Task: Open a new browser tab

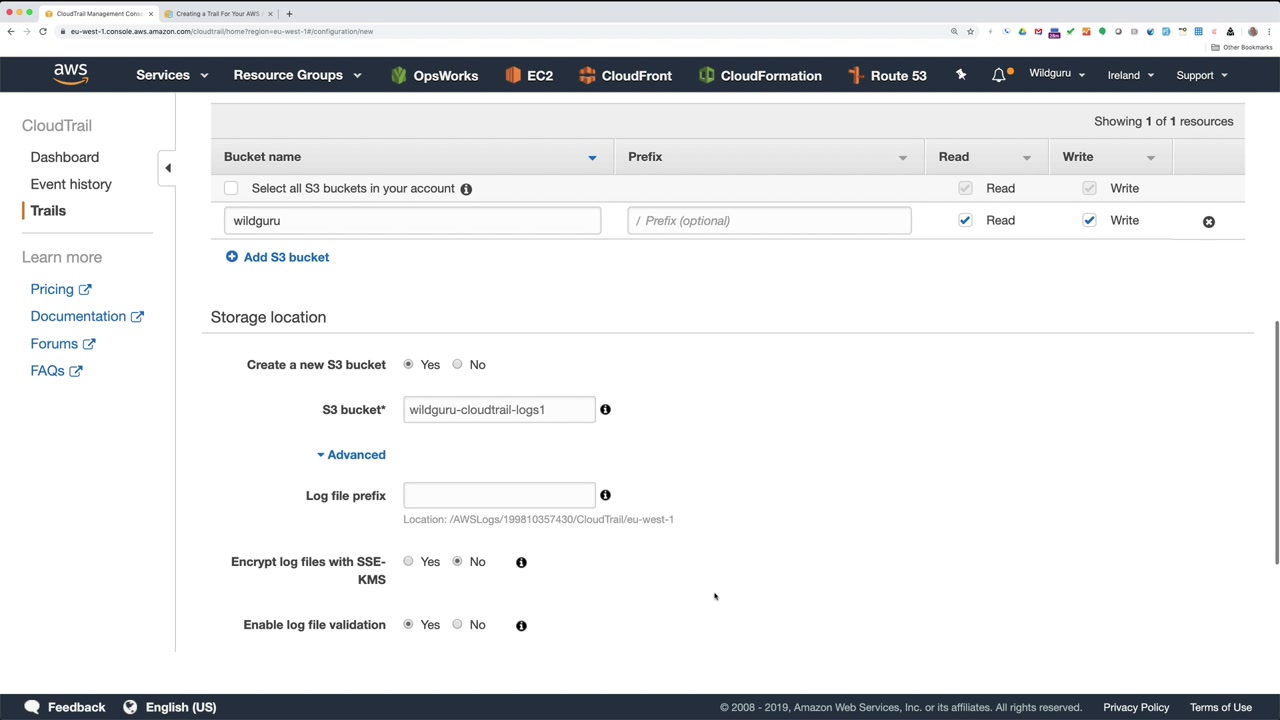Action: point(289,14)
